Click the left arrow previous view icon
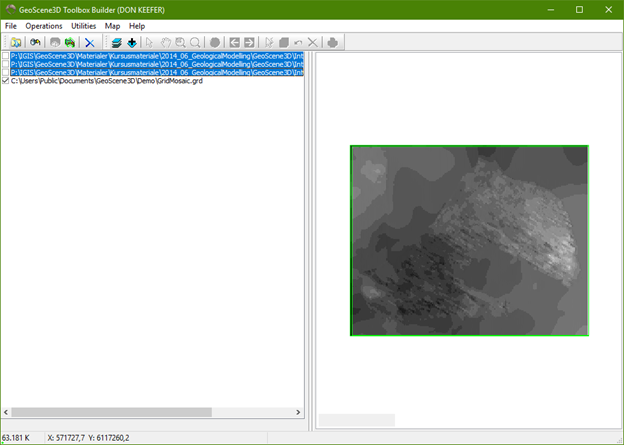This screenshot has width=624, height=445. 235,42
